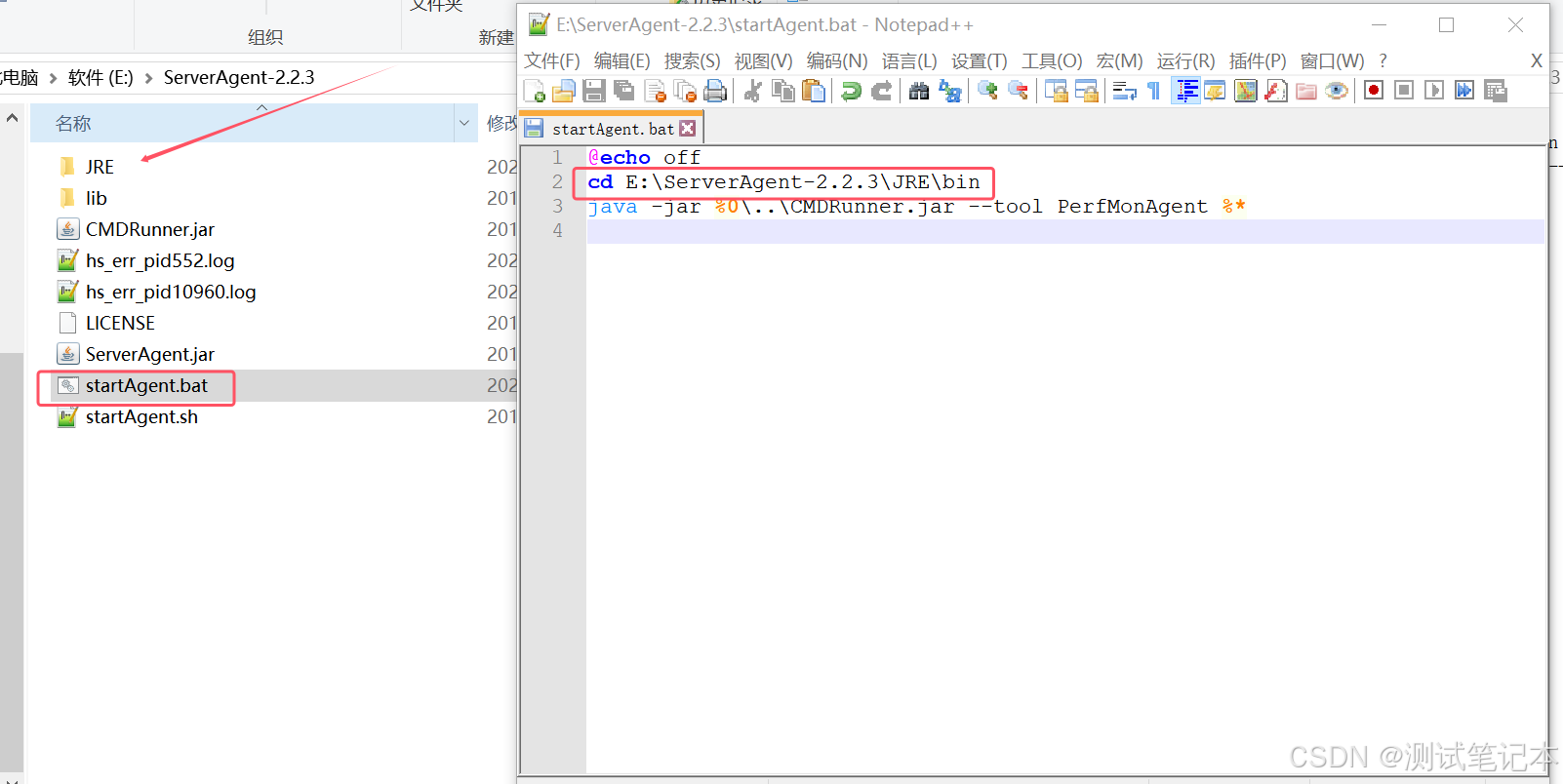Open the 设置(T) menu
Image resolution: width=1563 pixels, height=784 pixels.
click(980, 60)
